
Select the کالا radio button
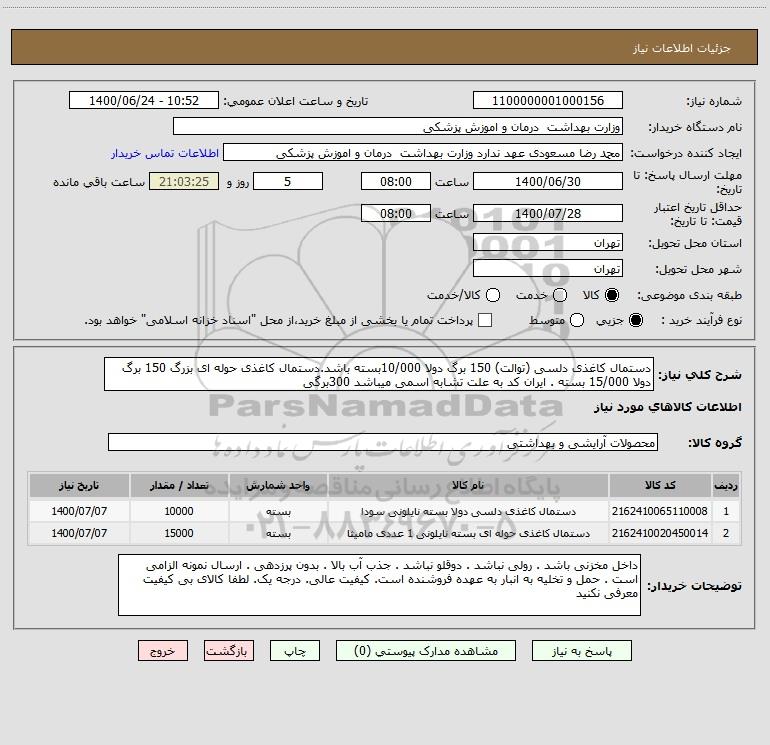pos(612,295)
